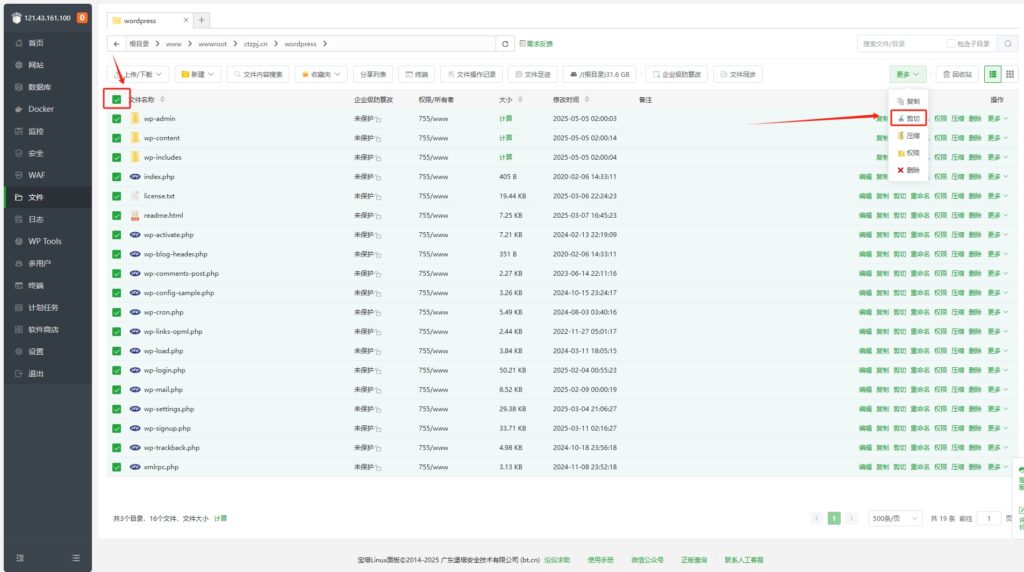
Task: Open the WAF icon in sidebar
Action: click(19, 175)
